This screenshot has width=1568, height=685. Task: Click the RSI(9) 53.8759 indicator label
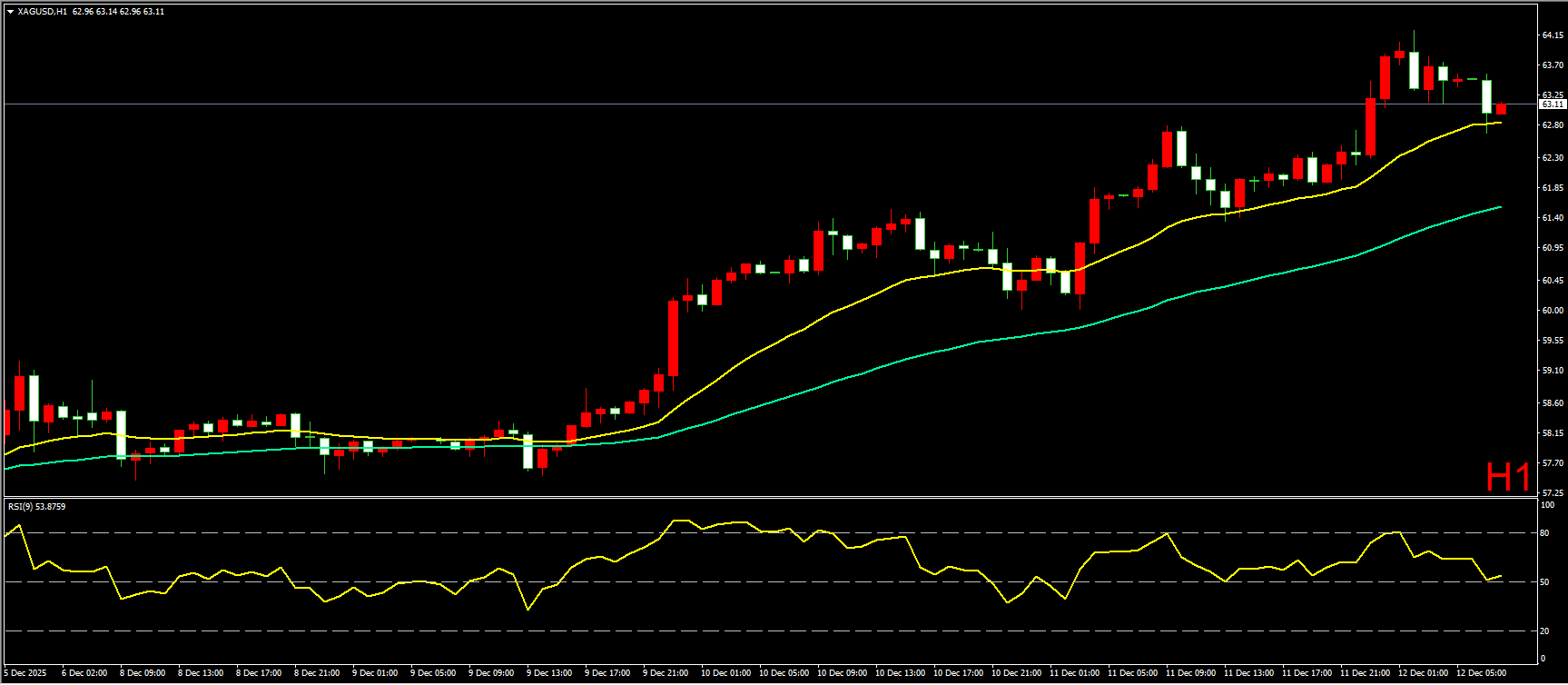coord(36,506)
